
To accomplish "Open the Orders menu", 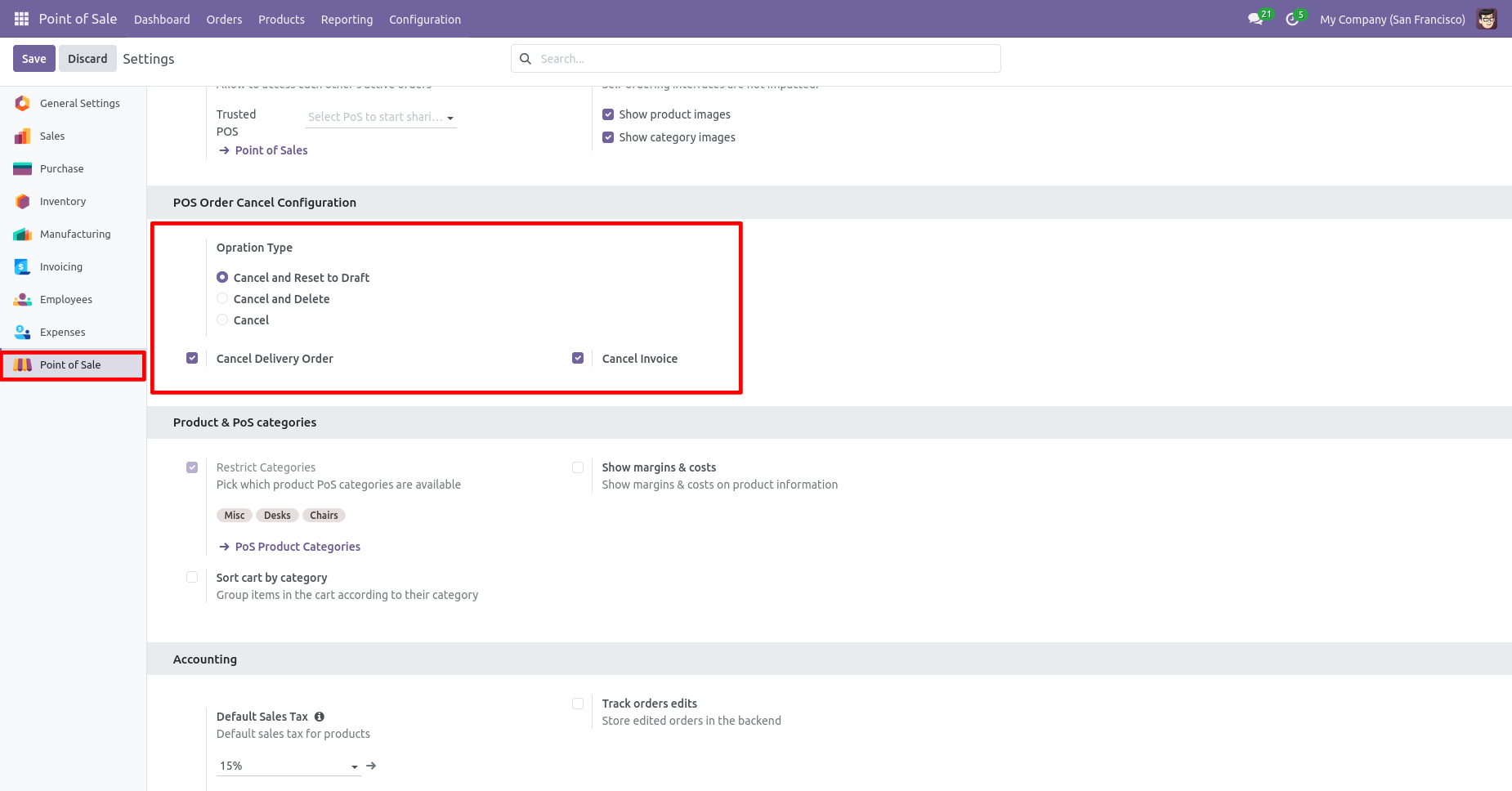I will [224, 20].
